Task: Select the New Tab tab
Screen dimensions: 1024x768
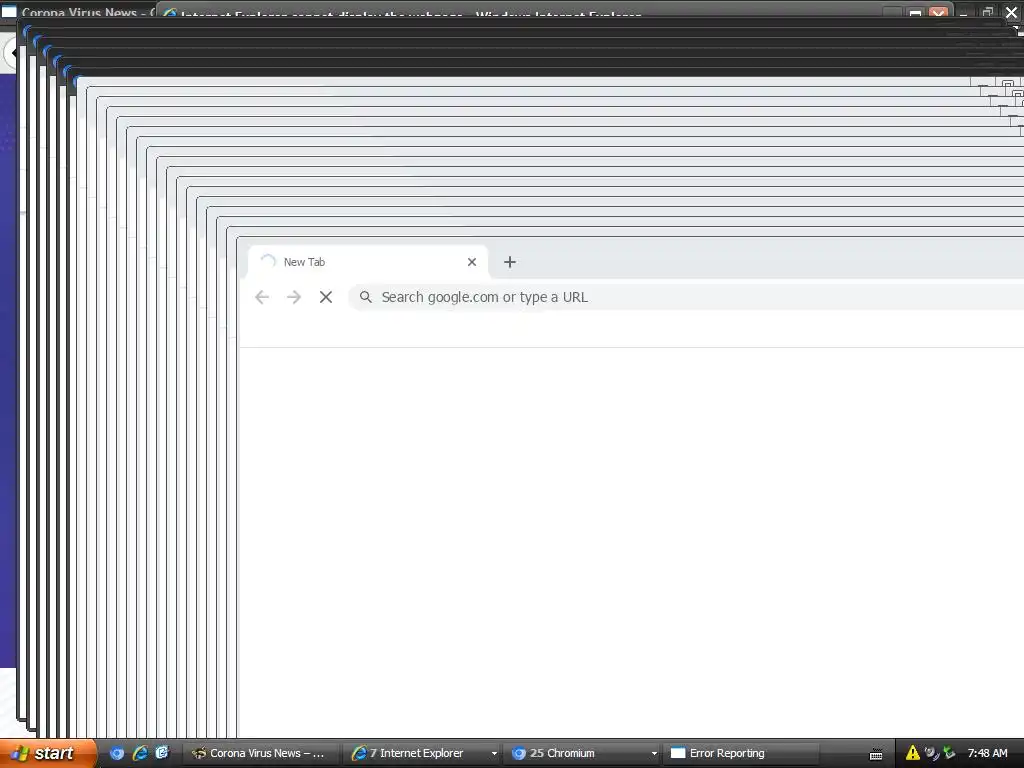Action: point(367,262)
